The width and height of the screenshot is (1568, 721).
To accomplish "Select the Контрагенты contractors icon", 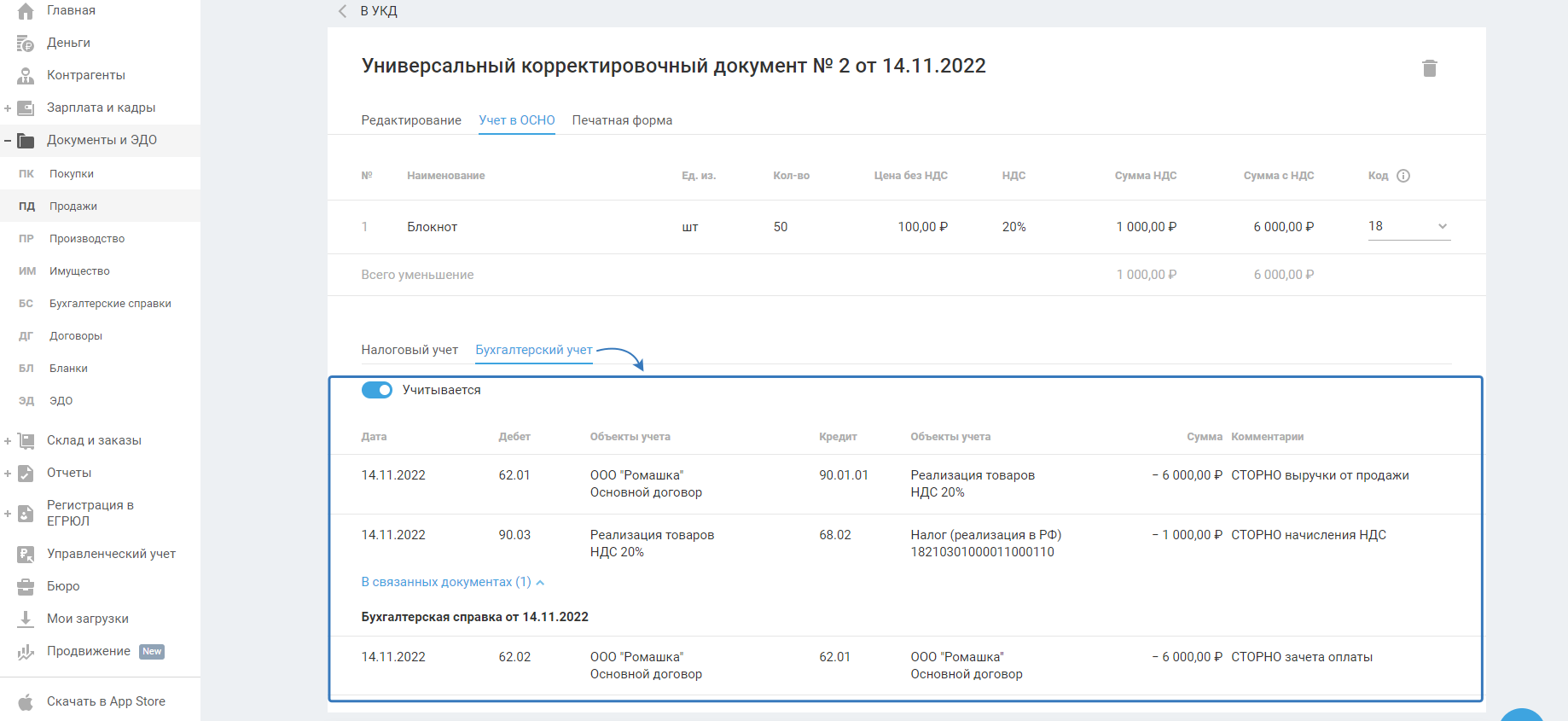I will (x=26, y=76).
